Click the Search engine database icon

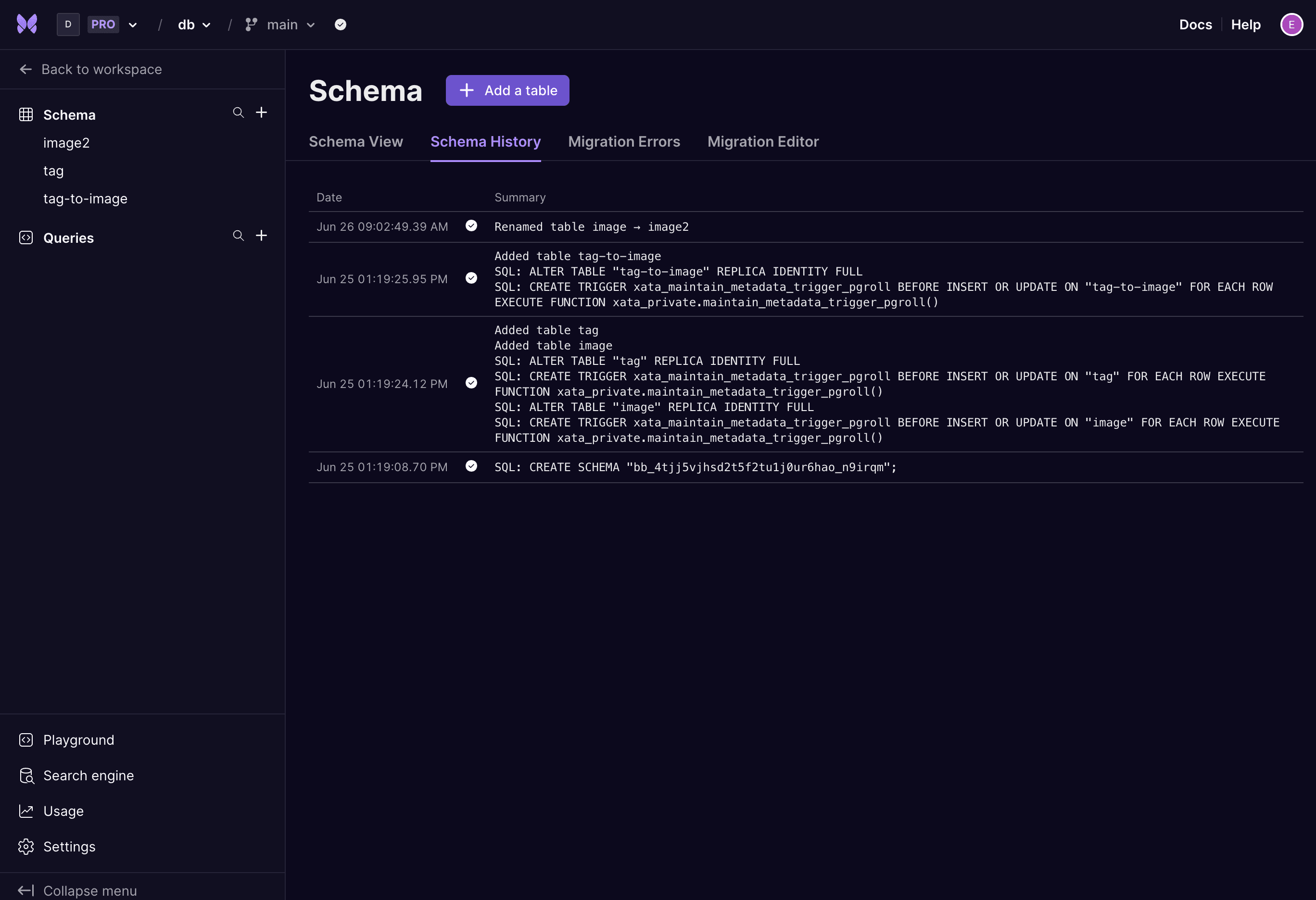click(x=26, y=775)
